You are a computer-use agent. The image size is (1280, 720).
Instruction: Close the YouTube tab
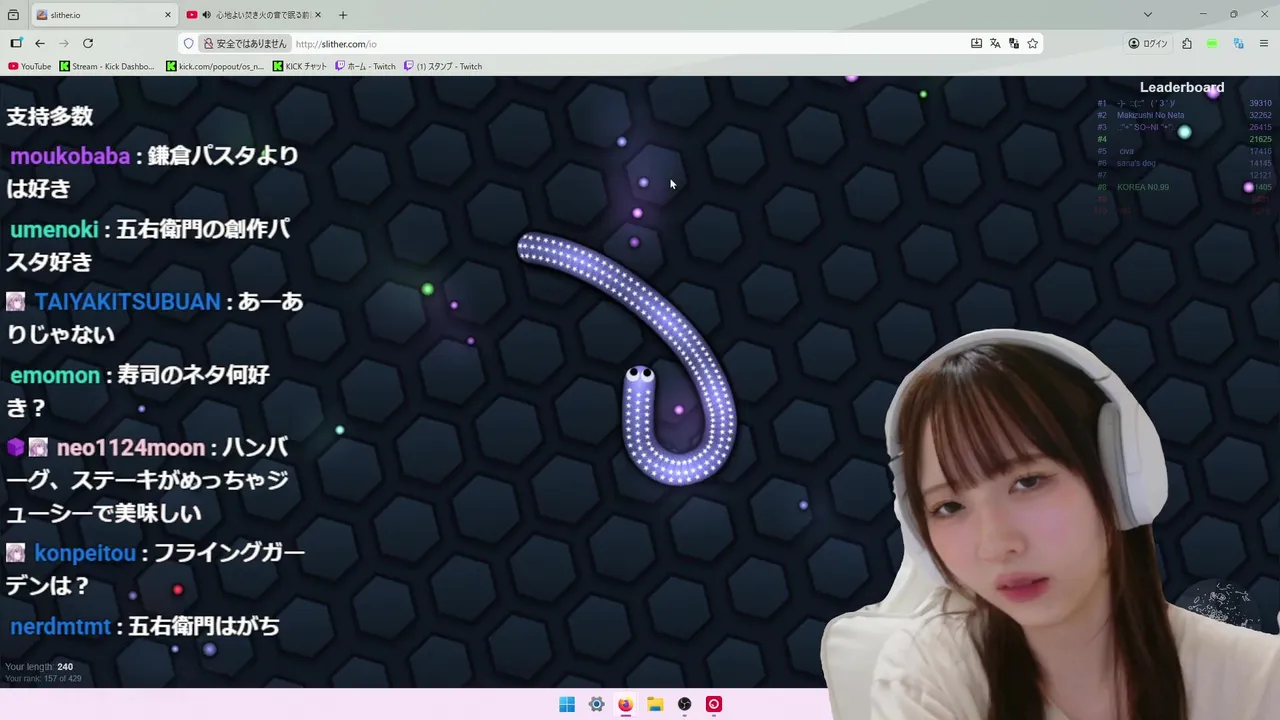tap(318, 15)
